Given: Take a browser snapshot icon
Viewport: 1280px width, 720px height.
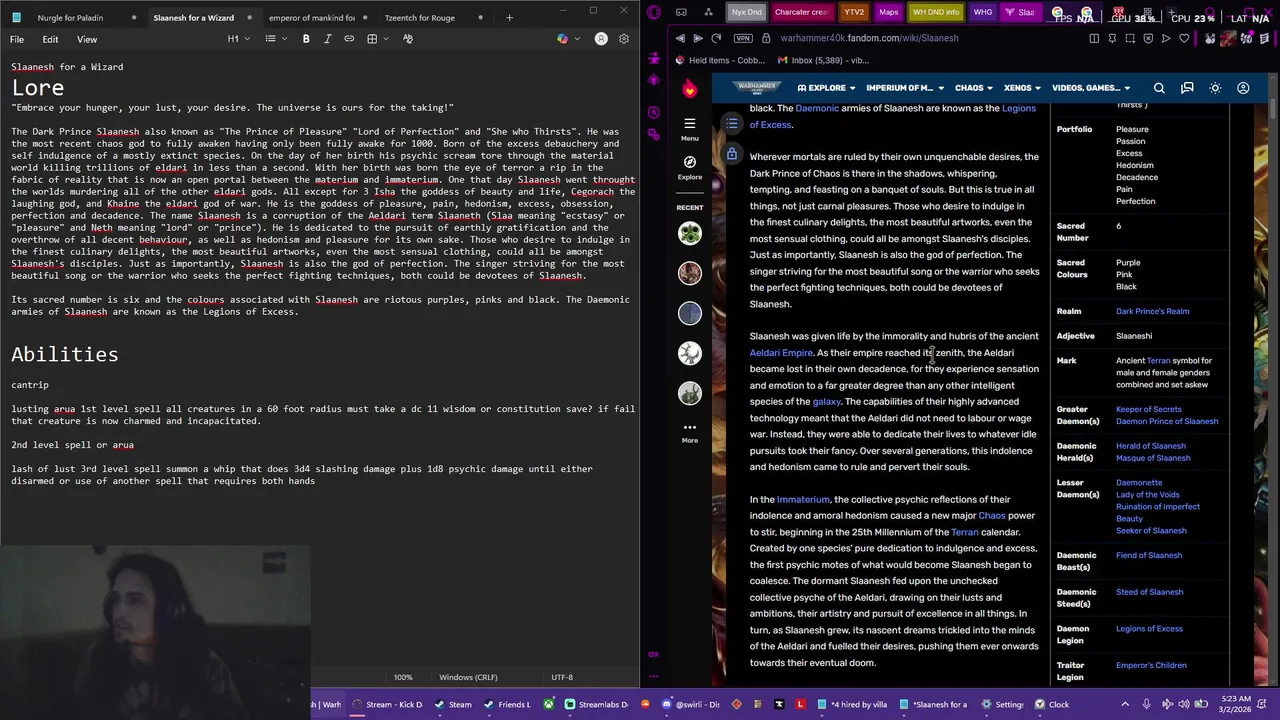Looking at the screenshot, I should (1130, 38).
